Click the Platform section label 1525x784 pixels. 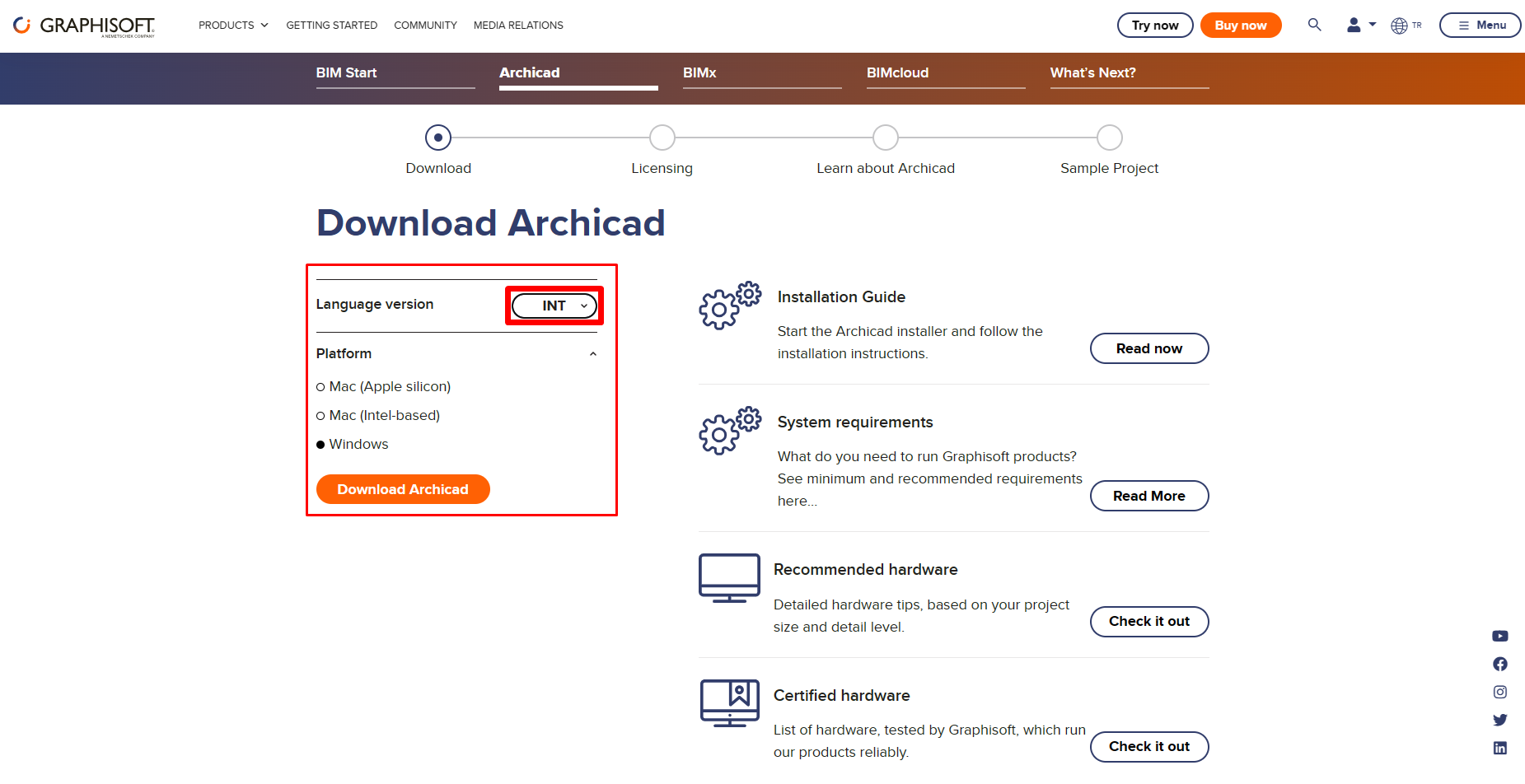pos(344,353)
